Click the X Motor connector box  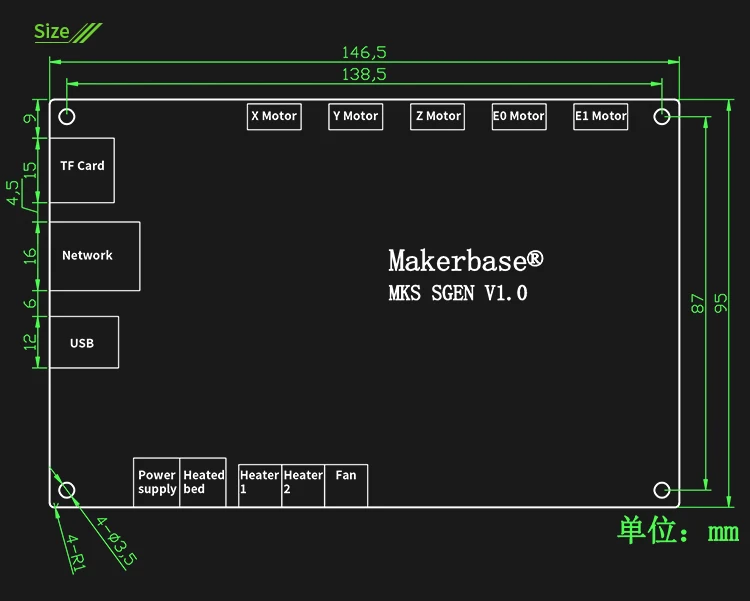pyautogui.click(x=274, y=116)
